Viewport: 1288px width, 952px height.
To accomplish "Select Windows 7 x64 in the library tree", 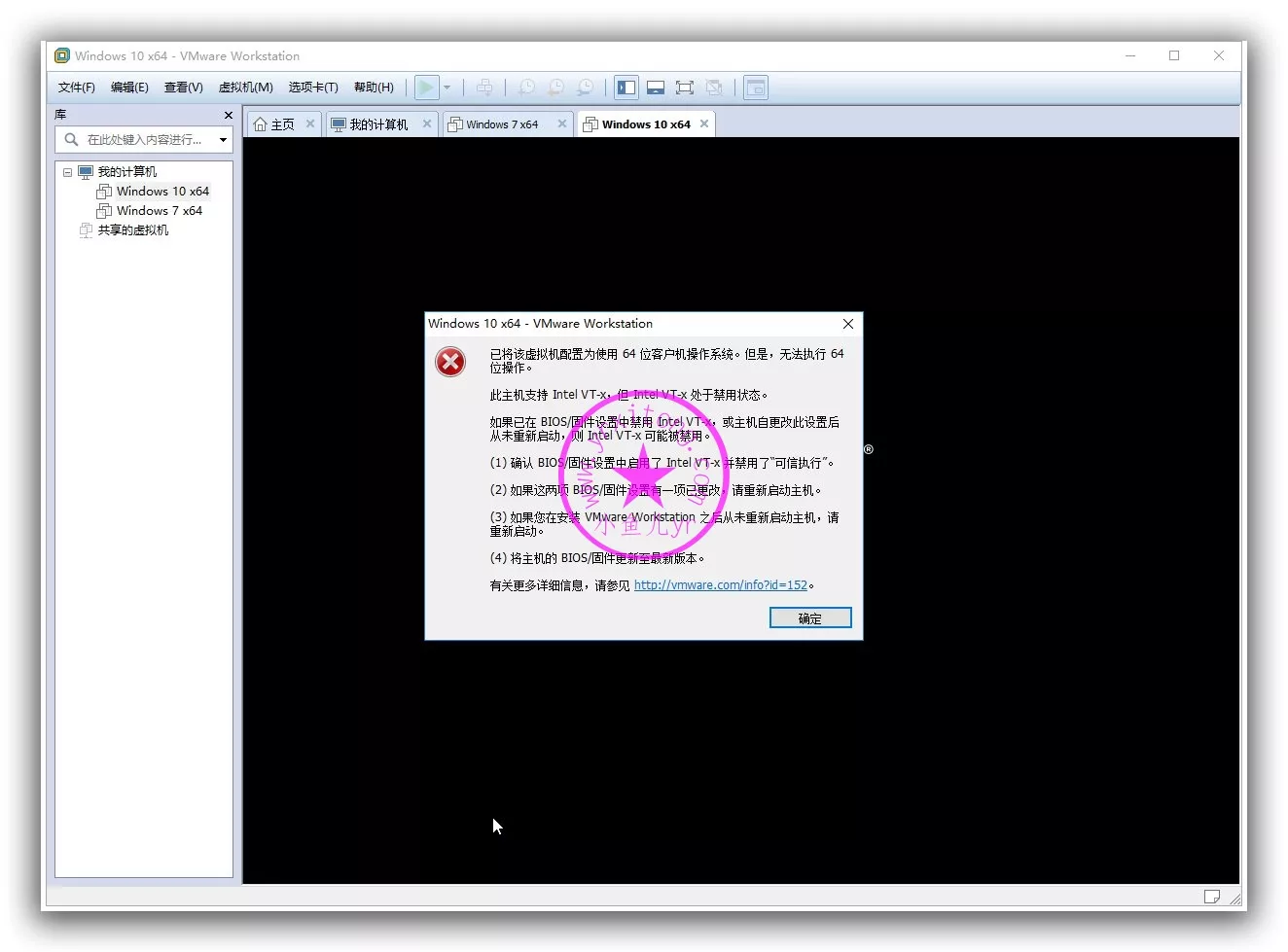I will 160,210.
